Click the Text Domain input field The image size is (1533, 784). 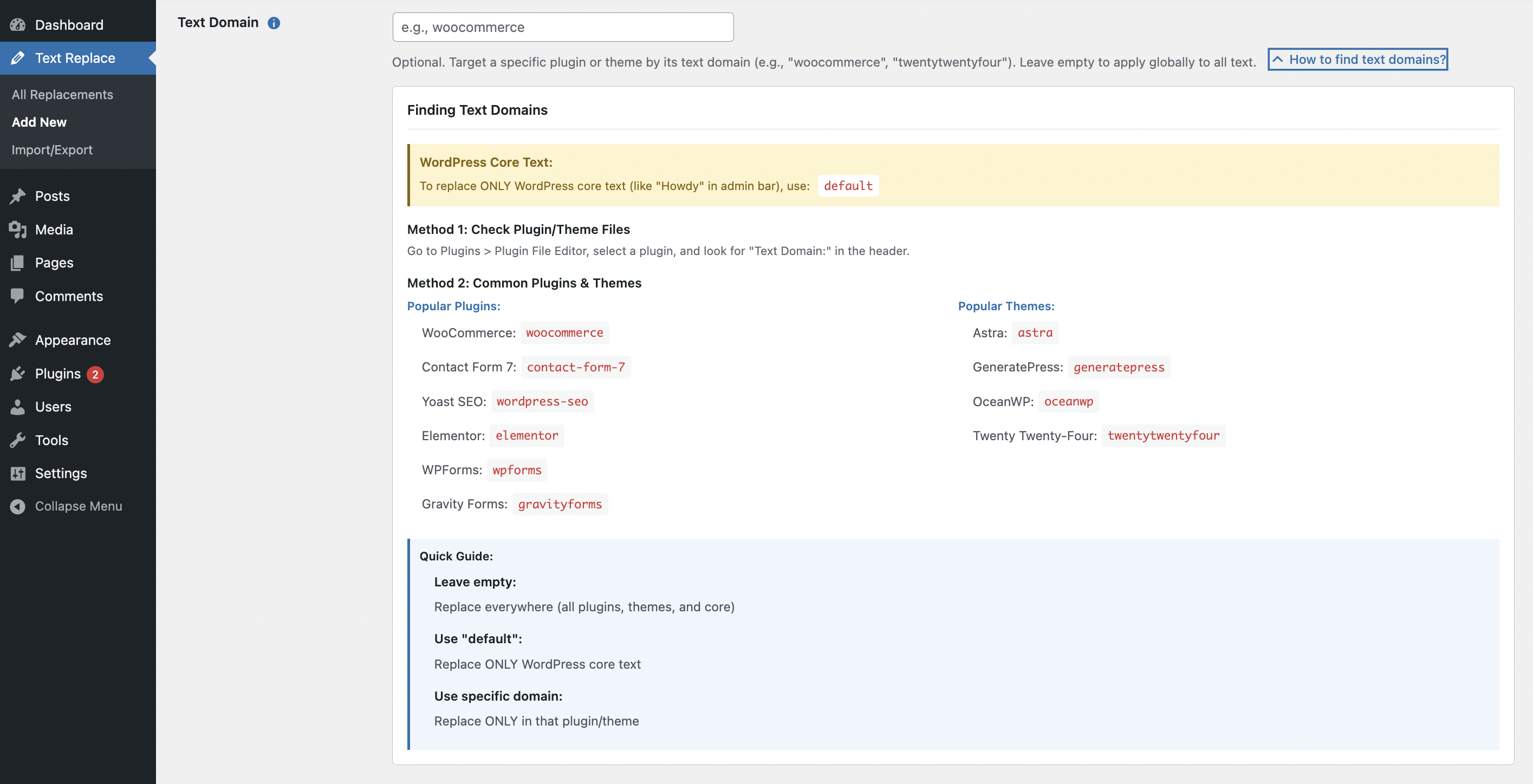pos(562,27)
